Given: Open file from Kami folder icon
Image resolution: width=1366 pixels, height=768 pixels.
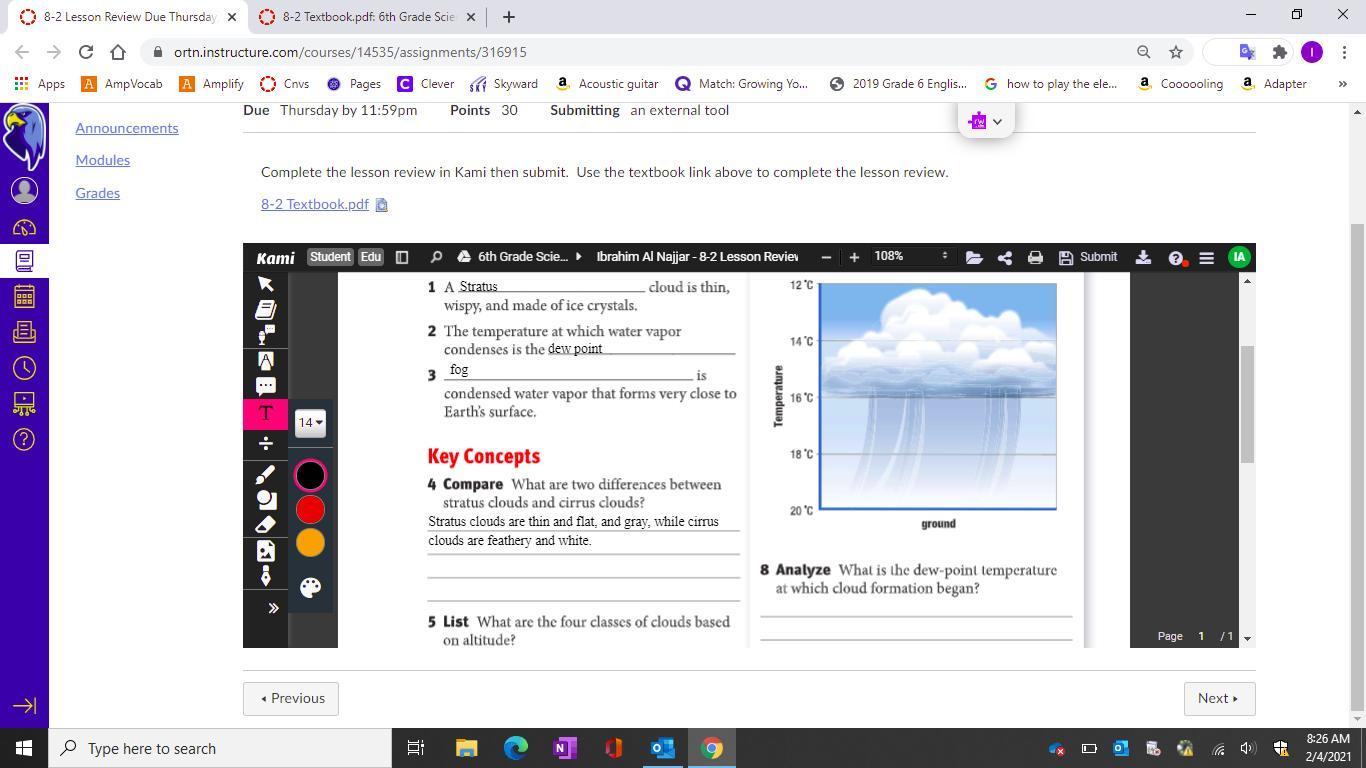Looking at the screenshot, I should pos(974,257).
